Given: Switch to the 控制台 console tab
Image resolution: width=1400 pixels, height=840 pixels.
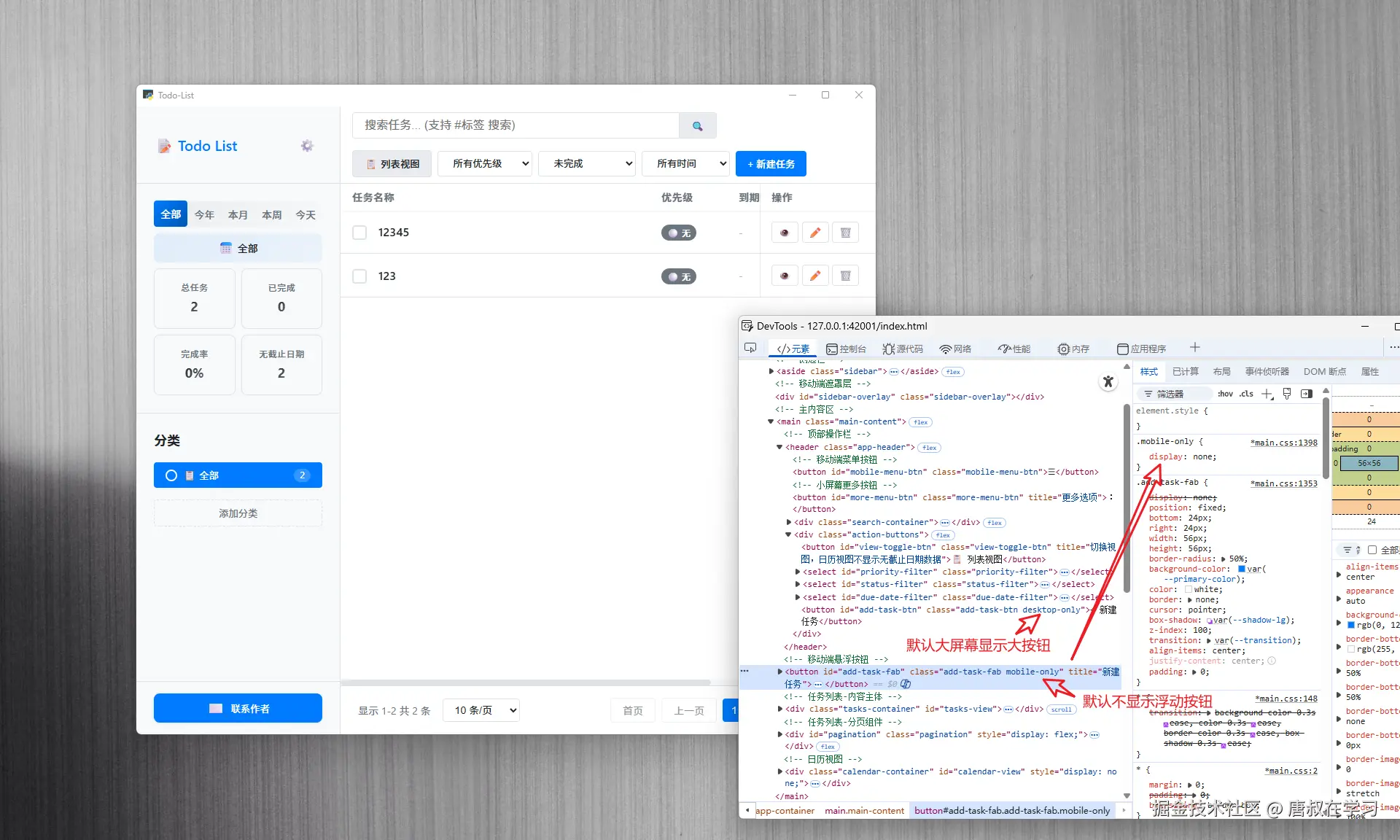Looking at the screenshot, I should click(846, 349).
